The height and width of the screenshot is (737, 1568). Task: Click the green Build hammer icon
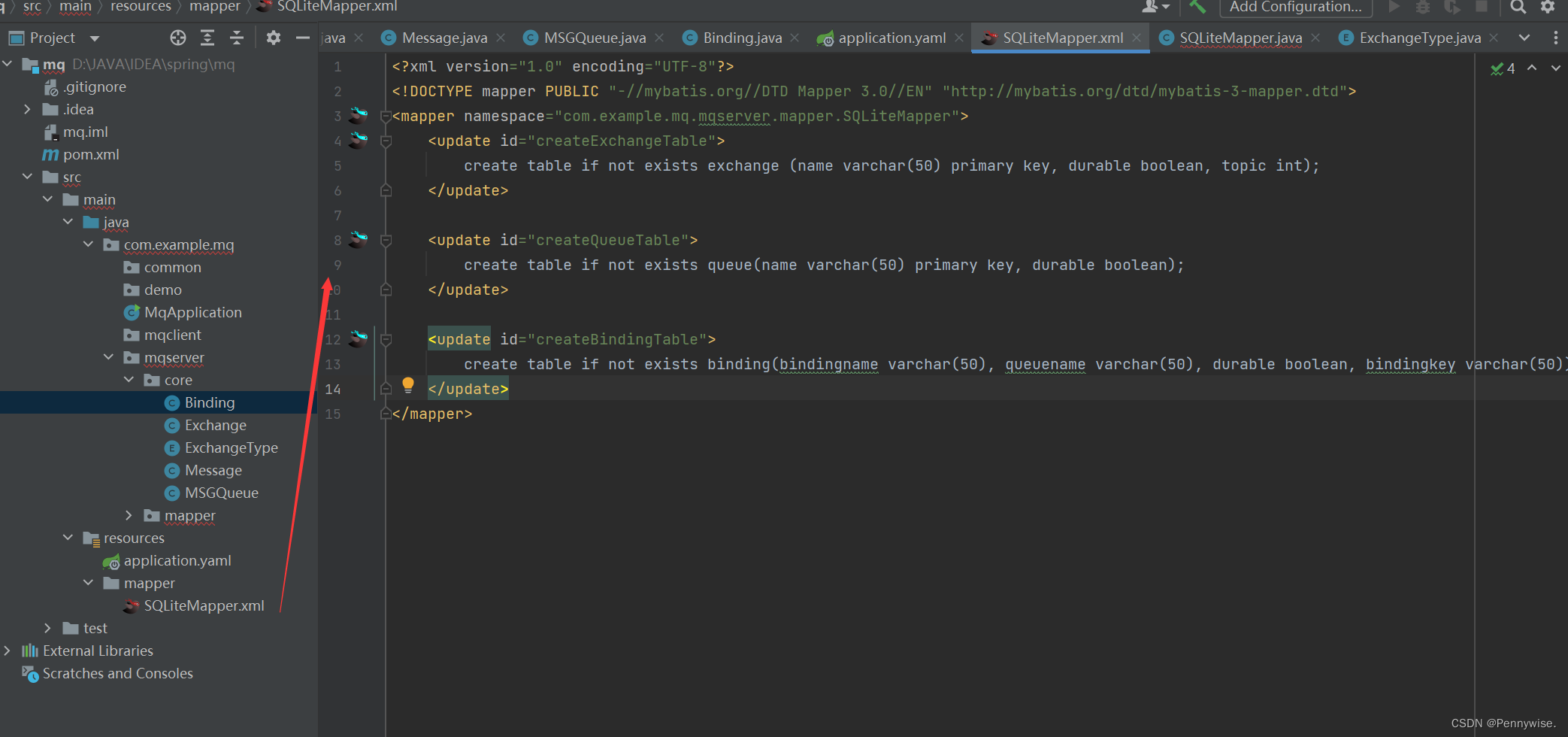click(1197, 8)
